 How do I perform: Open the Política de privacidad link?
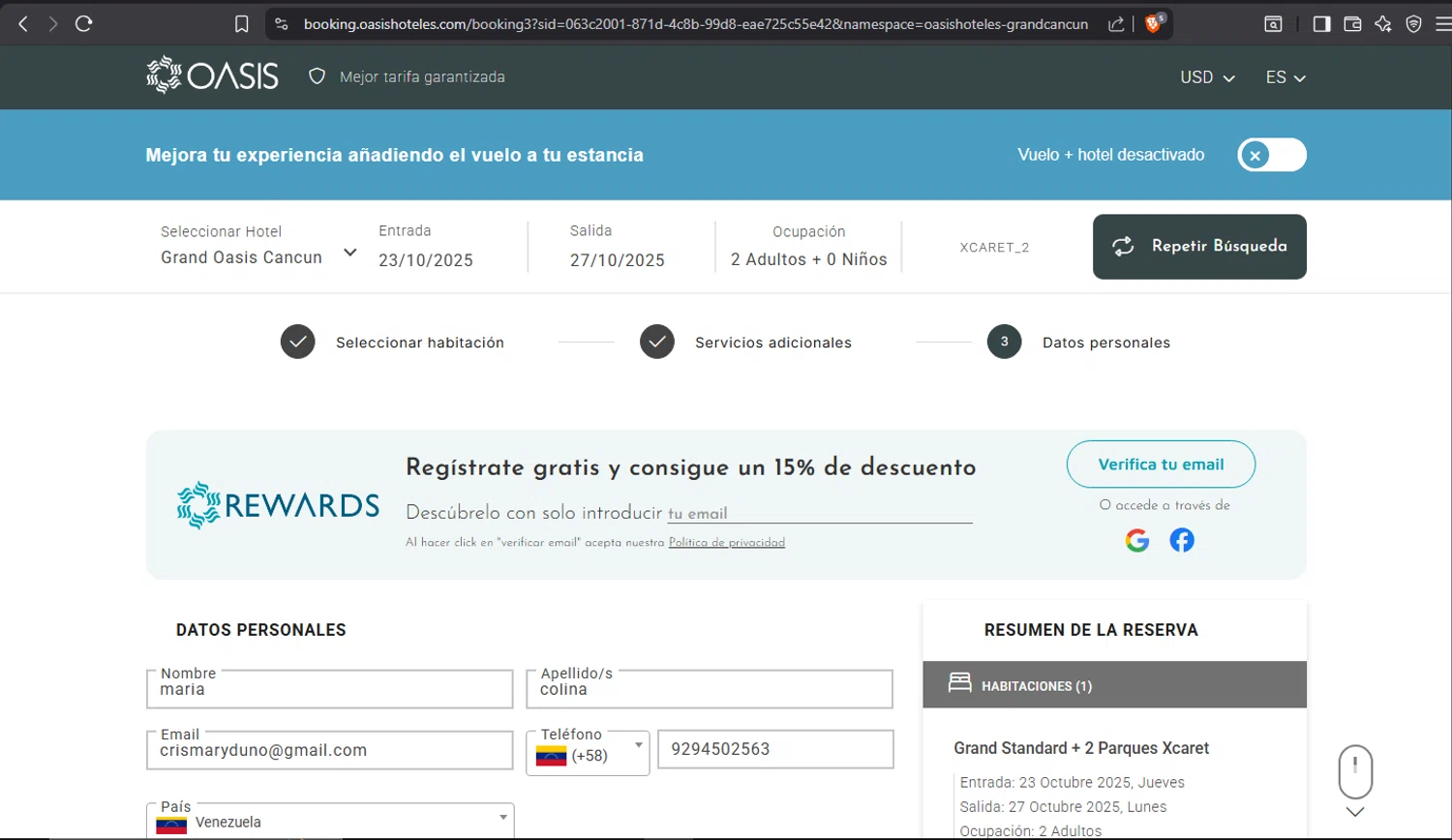[727, 543]
